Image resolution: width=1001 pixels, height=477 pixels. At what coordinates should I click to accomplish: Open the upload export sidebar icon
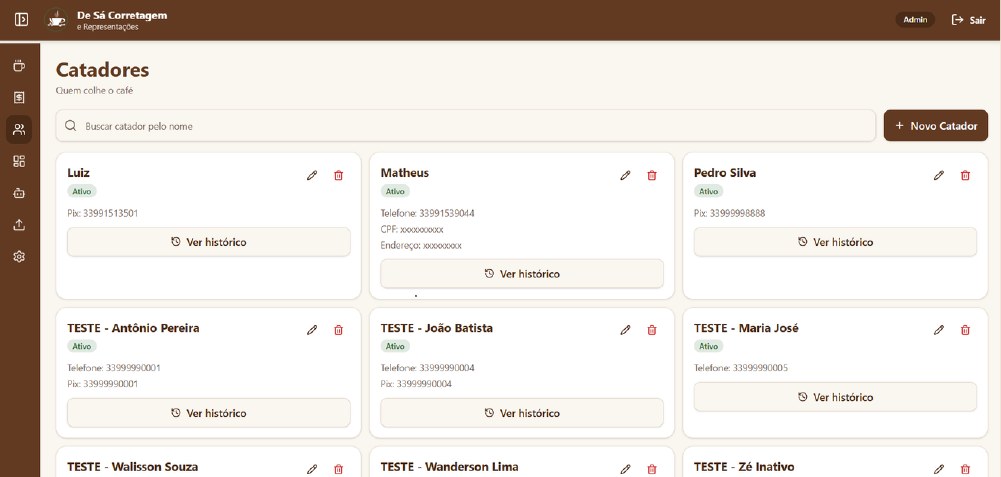point(19,225)
